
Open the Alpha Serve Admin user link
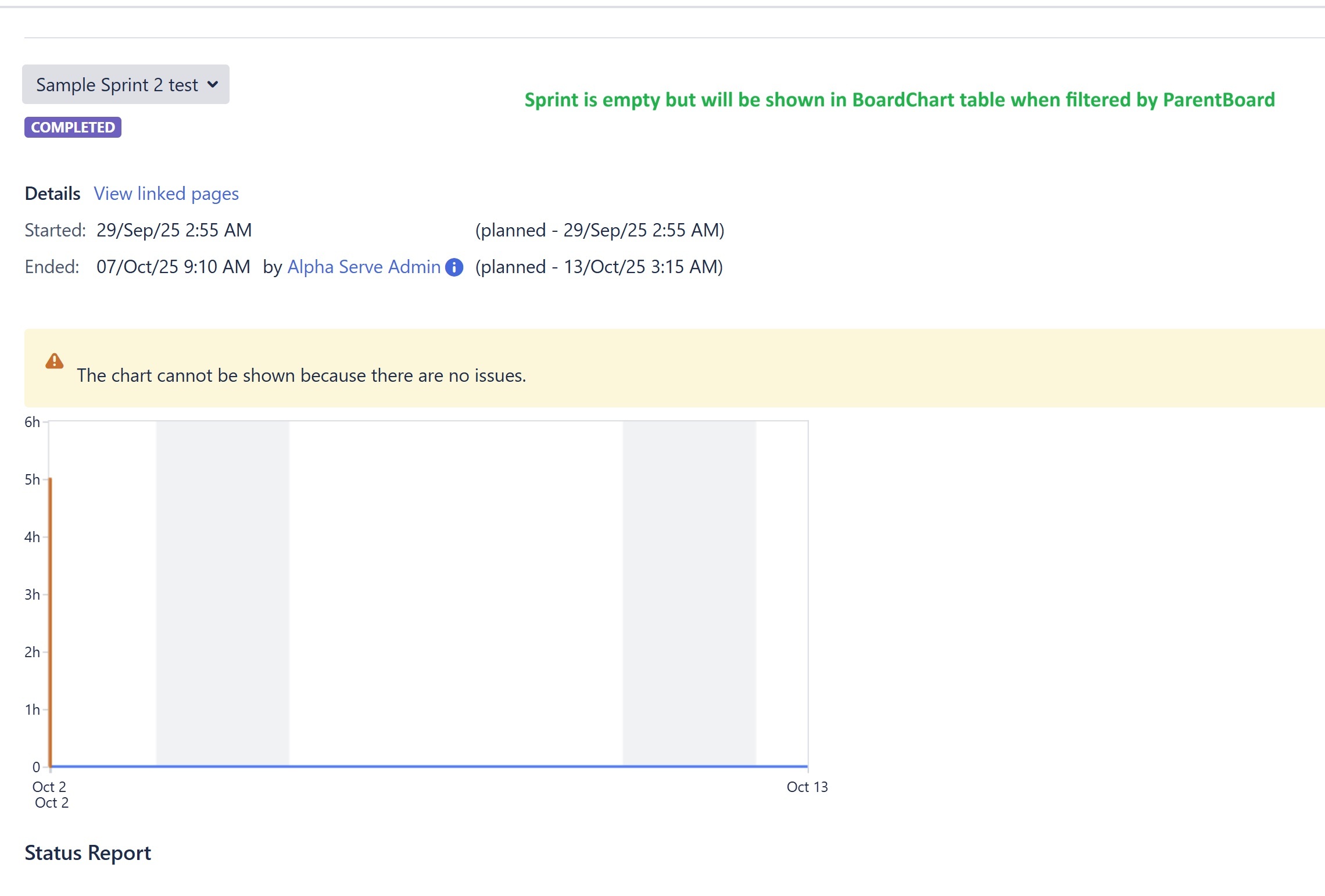coord(364,267)
